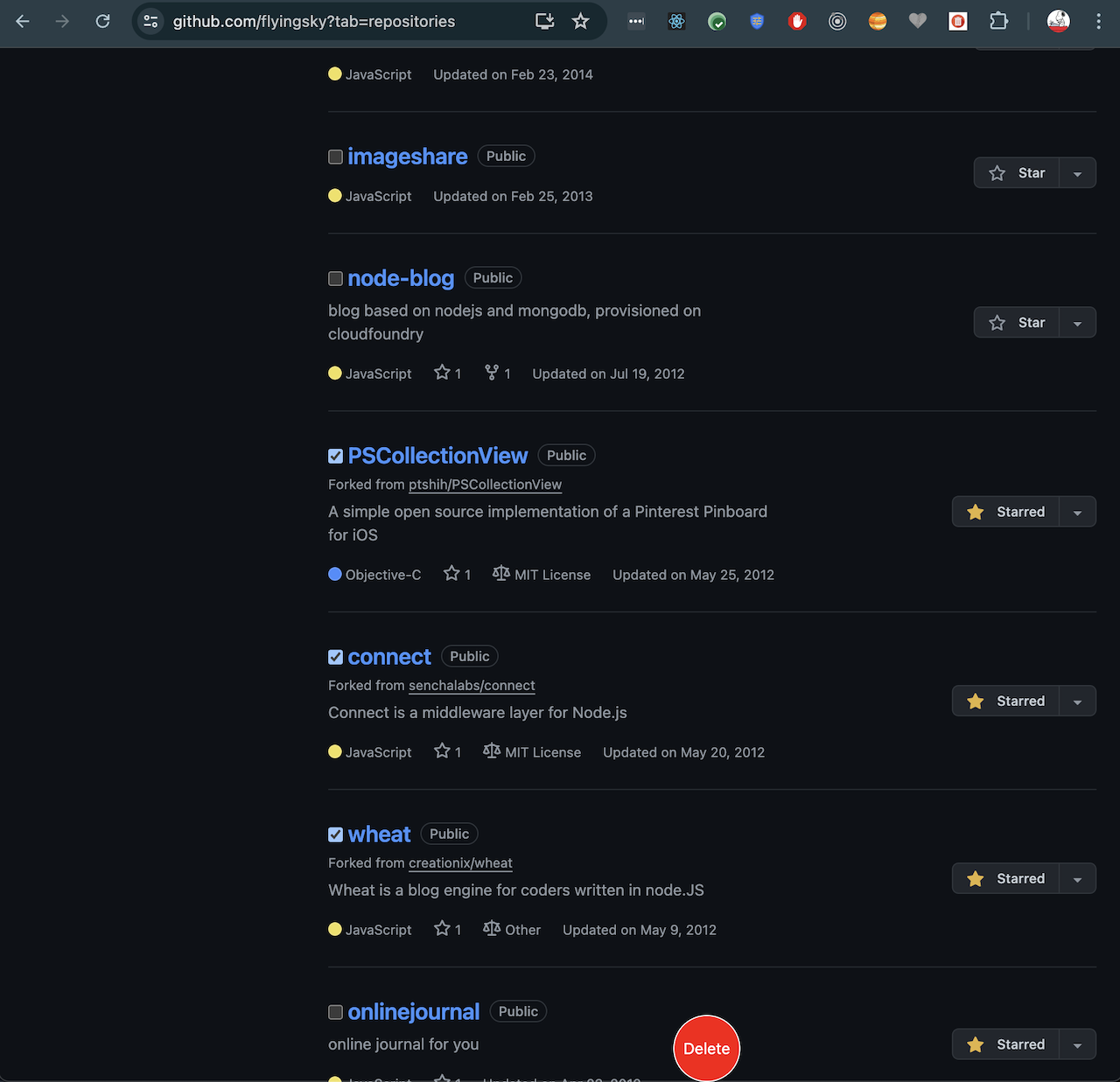Open the onlinejournal repository link
Viewport: 1120px width, 1082px height.
point(414,1012)
